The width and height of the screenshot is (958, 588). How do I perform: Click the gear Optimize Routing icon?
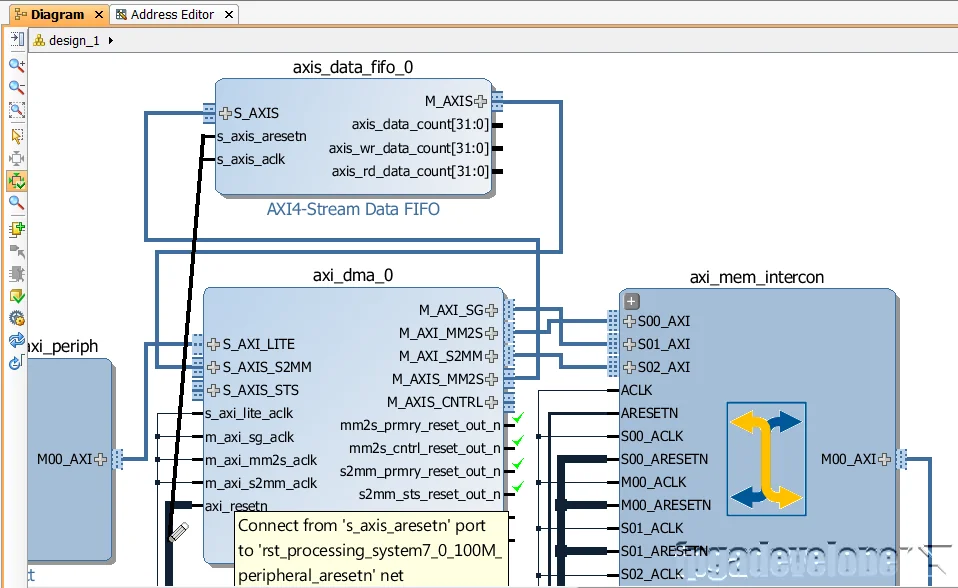(17, 318)
